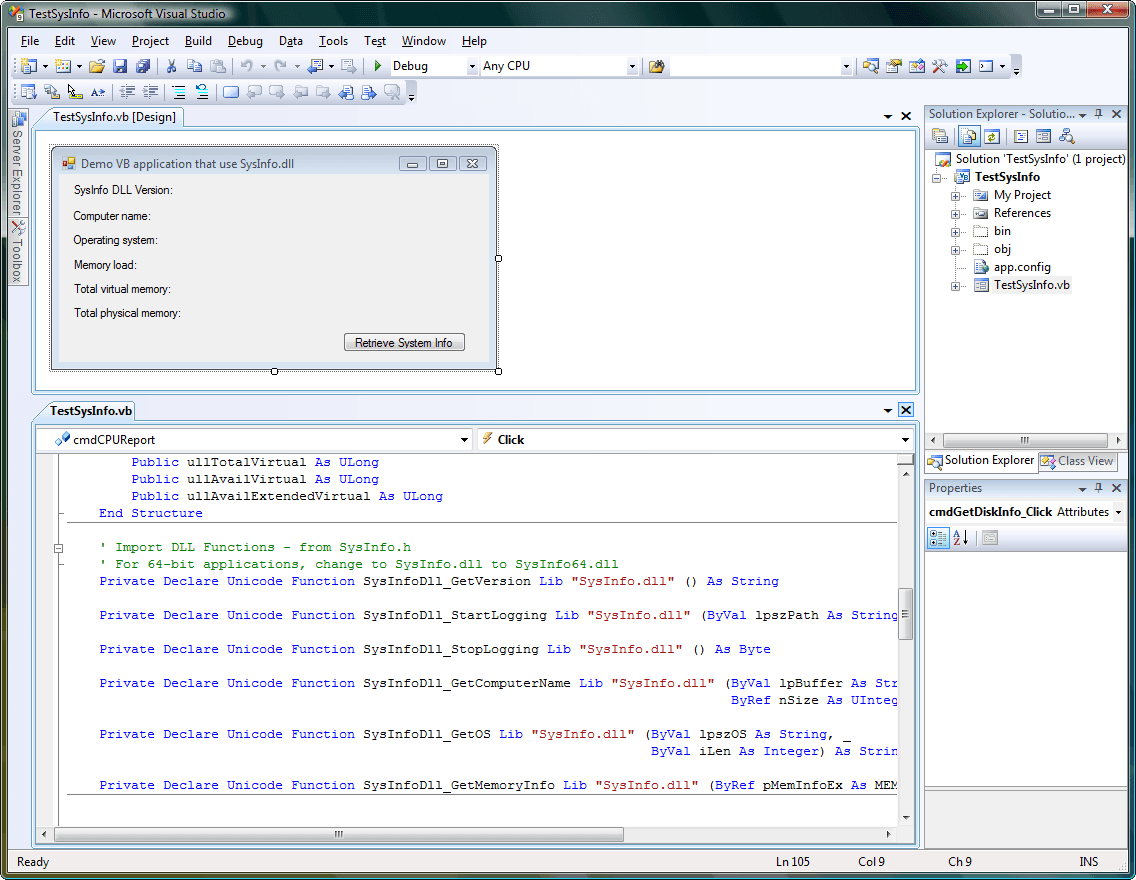Open the Debug configuration dropdown
This screenshot has width=1136, height=880.
click(x=472, y=67)
